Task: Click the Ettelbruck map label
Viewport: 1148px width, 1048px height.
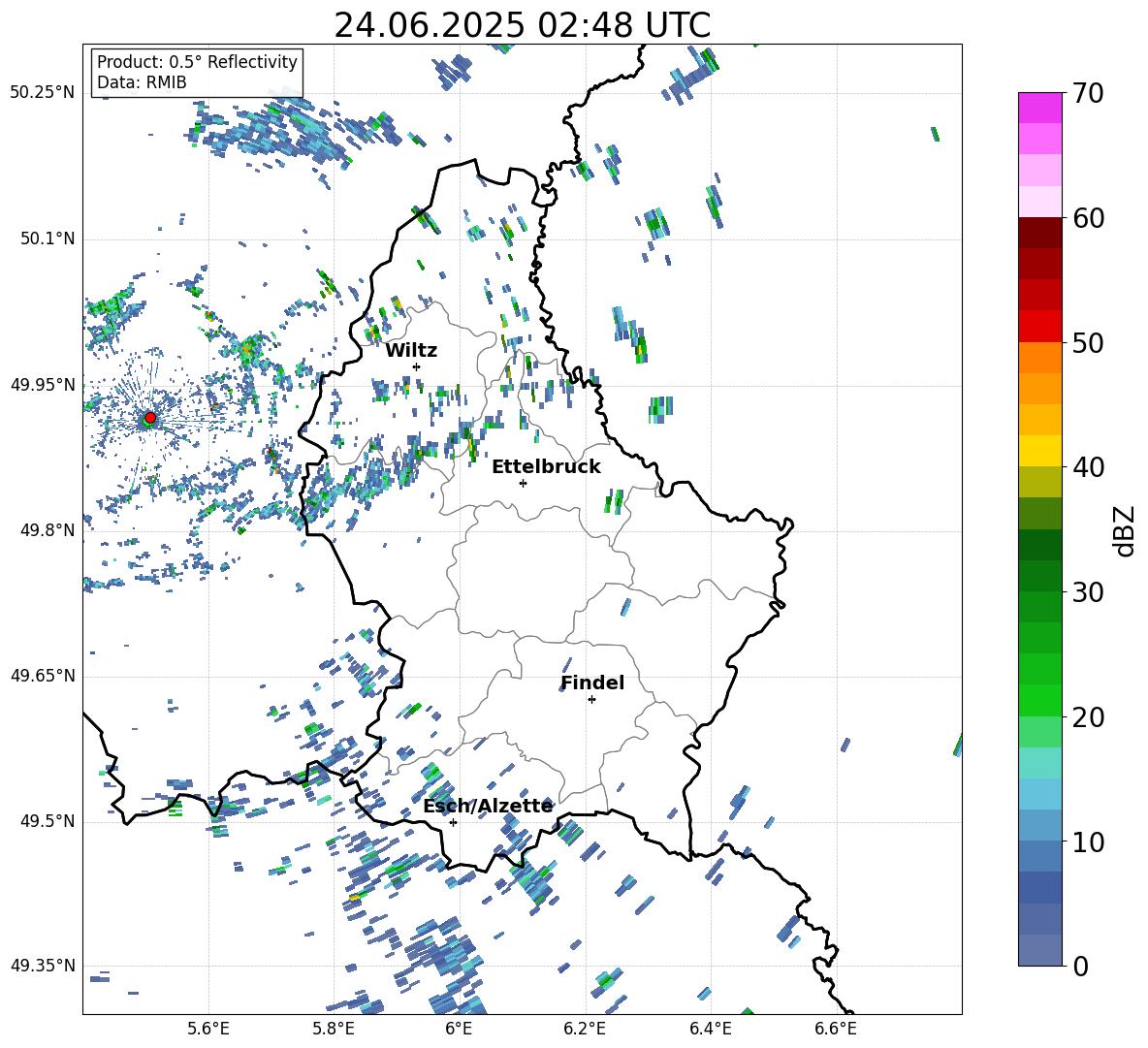Action: pos(546,467)
